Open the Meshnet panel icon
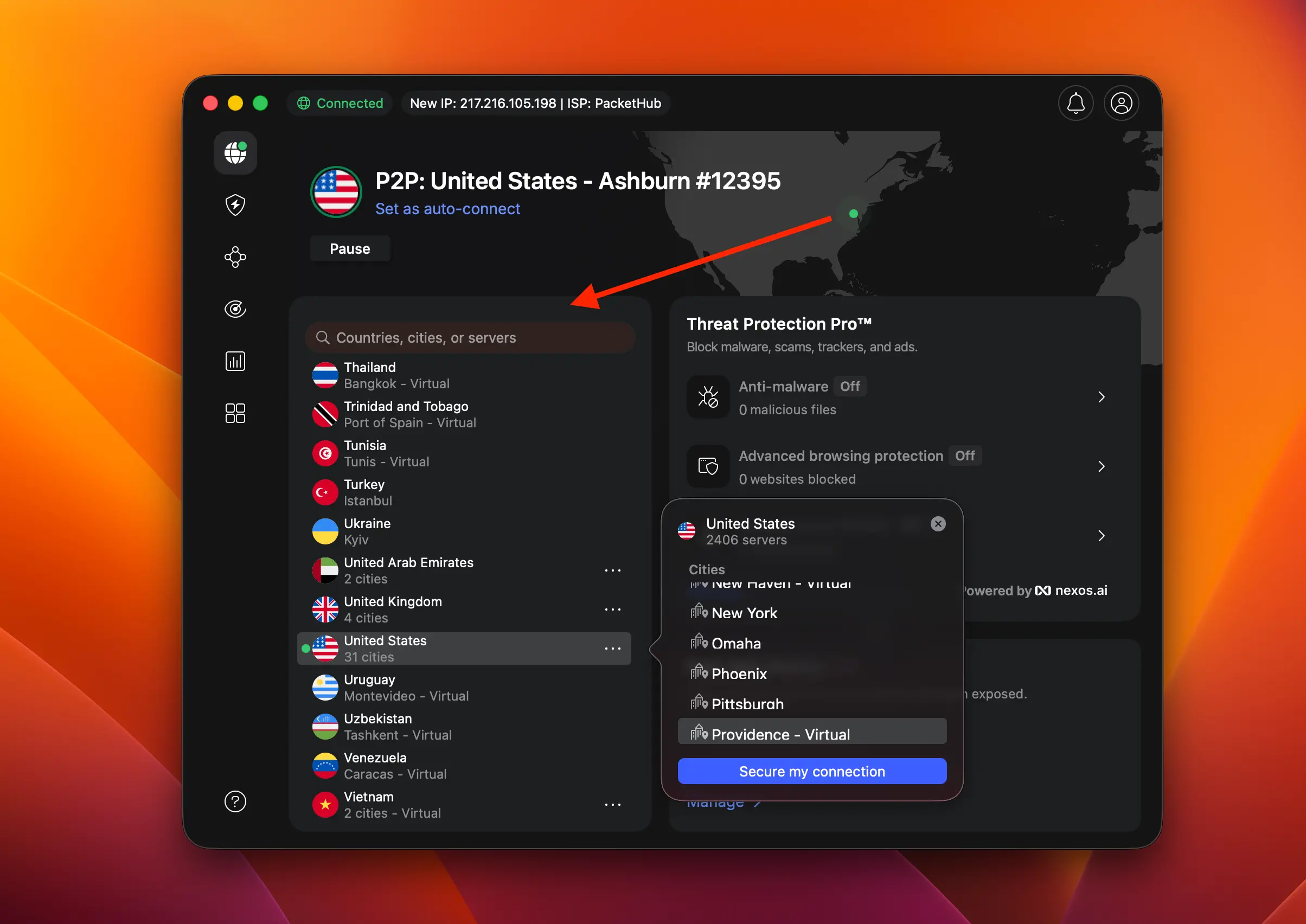Viewport: 1306px width, 924px height. (234, 256)
